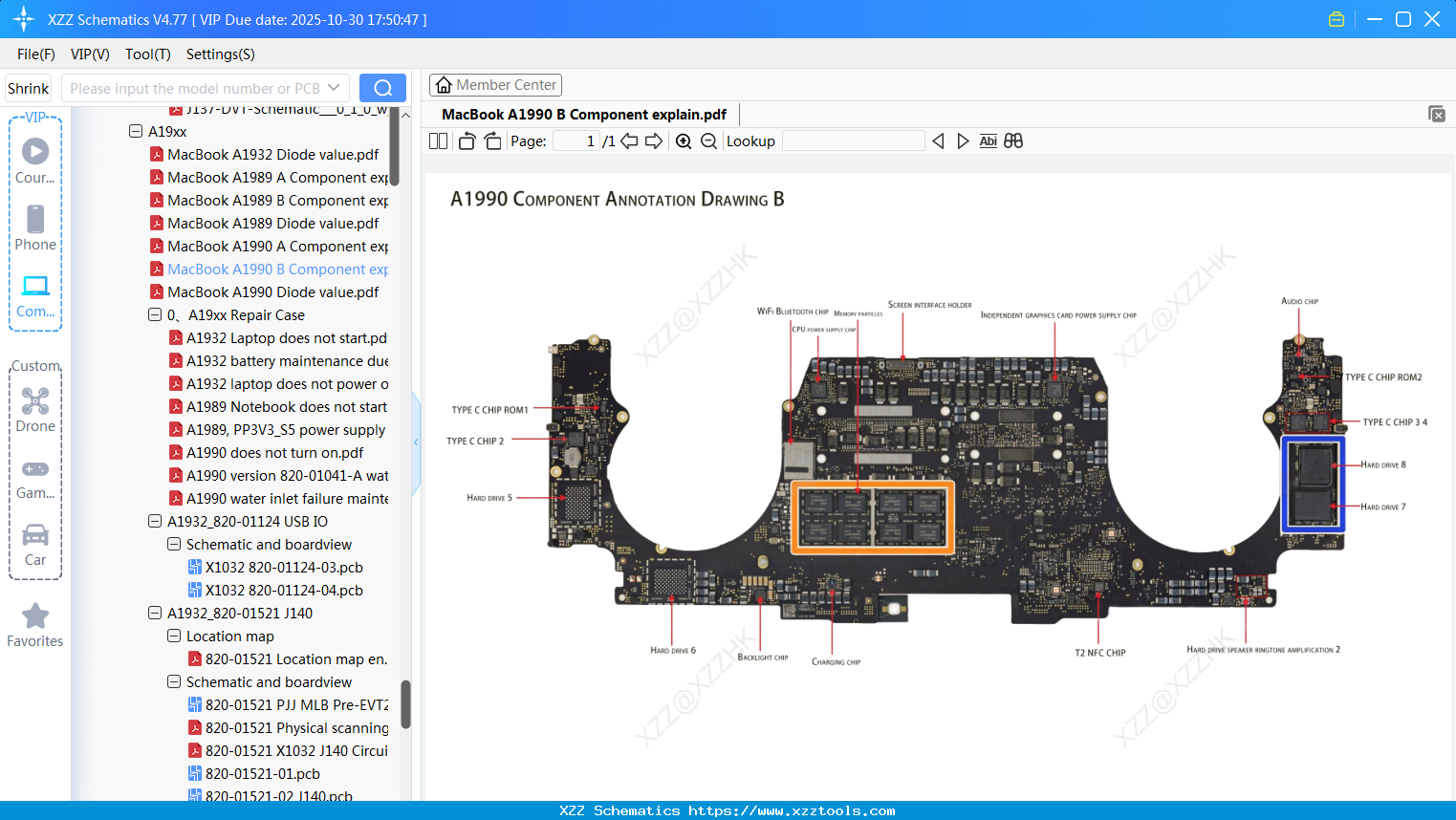This screenshot has height=820, width=1456.
Task: Open MacBook A1989 A Component explain file
Action: point(277,177)
